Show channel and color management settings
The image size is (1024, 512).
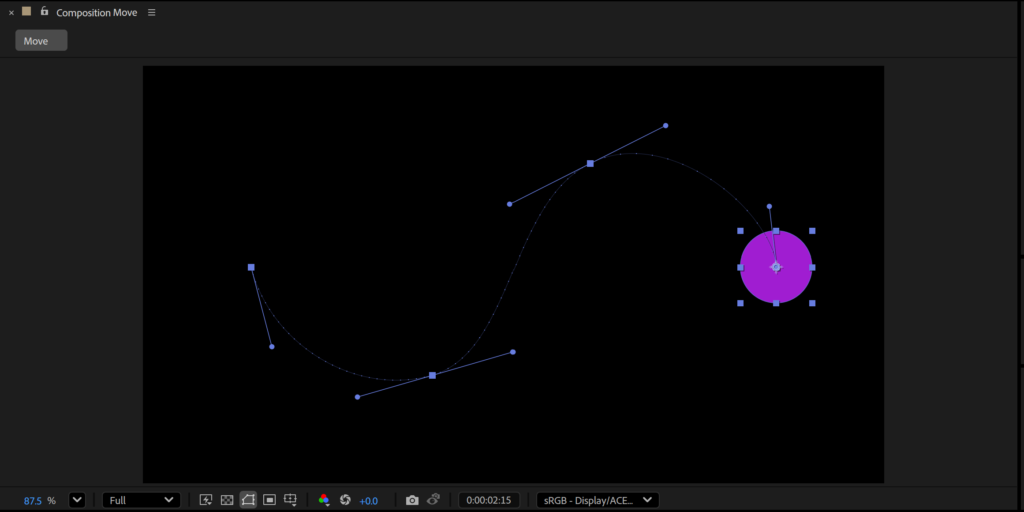(324, 500)
